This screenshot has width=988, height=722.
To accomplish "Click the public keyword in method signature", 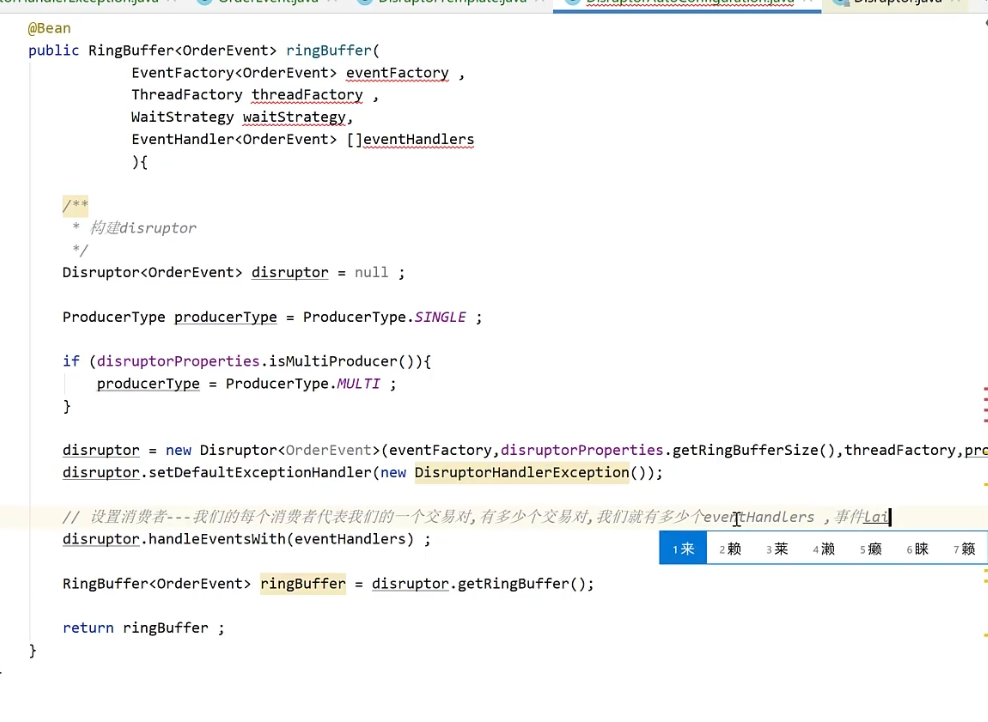I will click(x=54, y=50).
